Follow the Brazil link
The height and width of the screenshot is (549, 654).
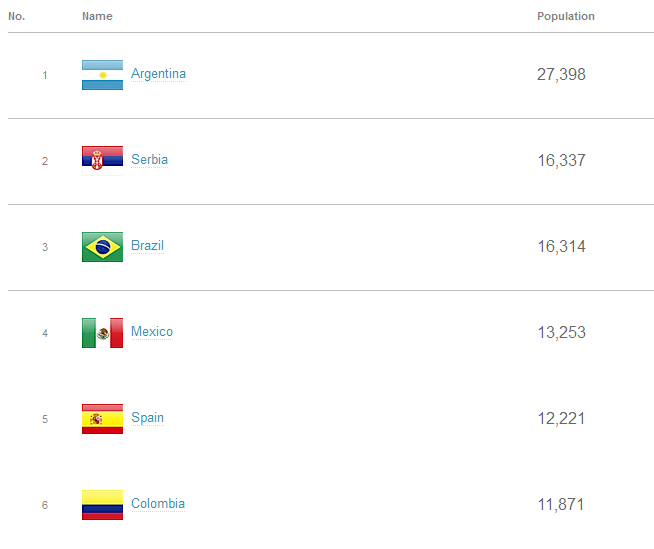(x=147, y=246)
